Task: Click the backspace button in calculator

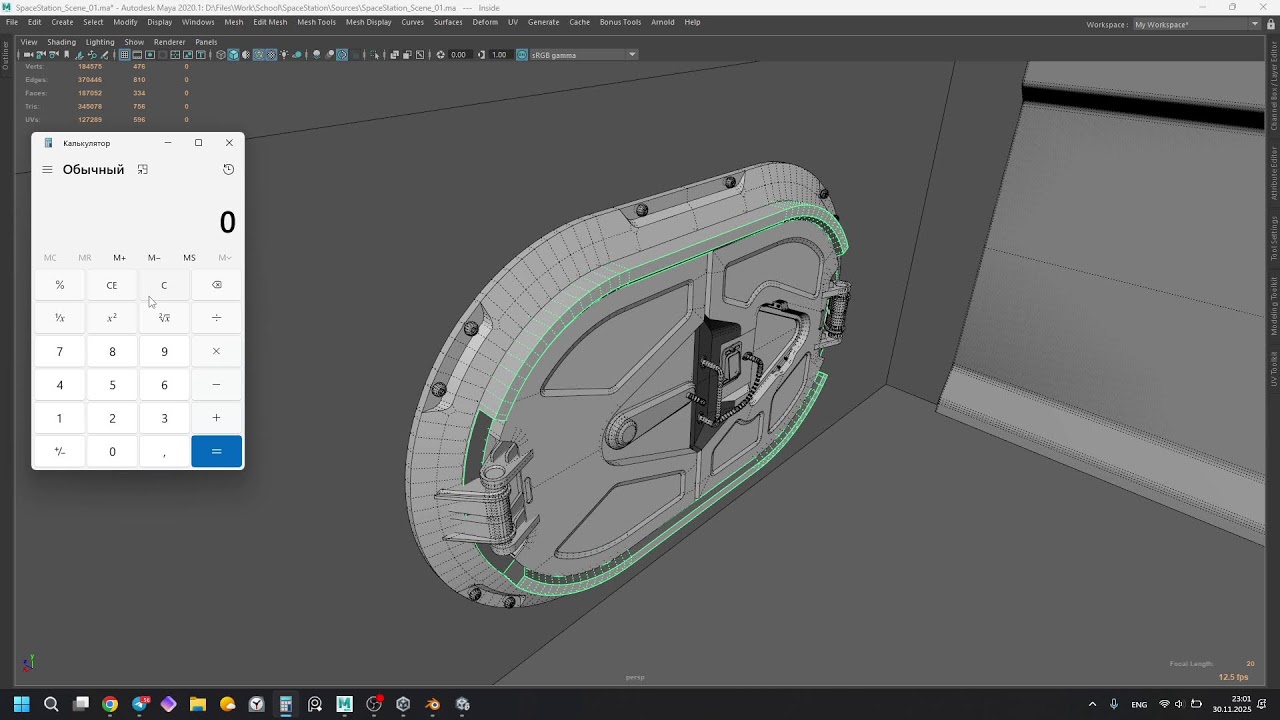Action: 217,285
